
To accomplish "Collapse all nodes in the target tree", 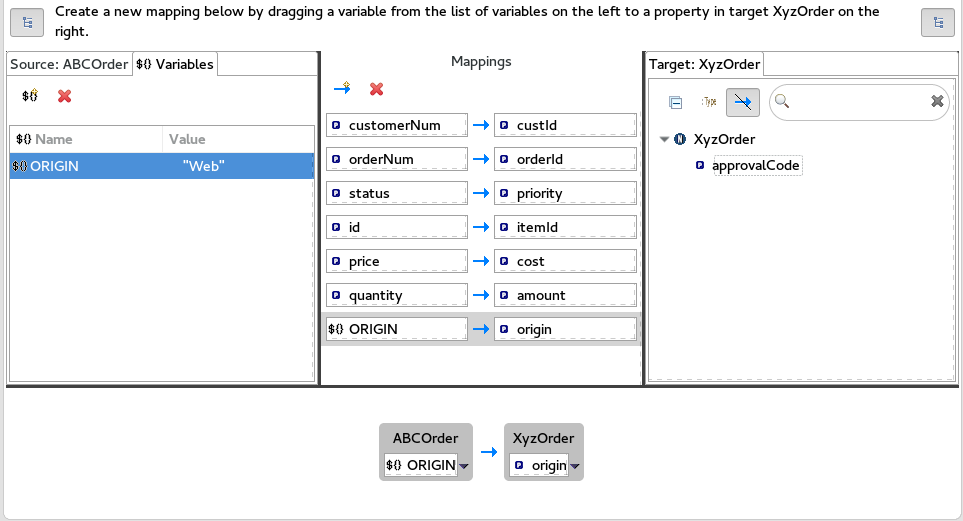I will click(x=676, y=102).
